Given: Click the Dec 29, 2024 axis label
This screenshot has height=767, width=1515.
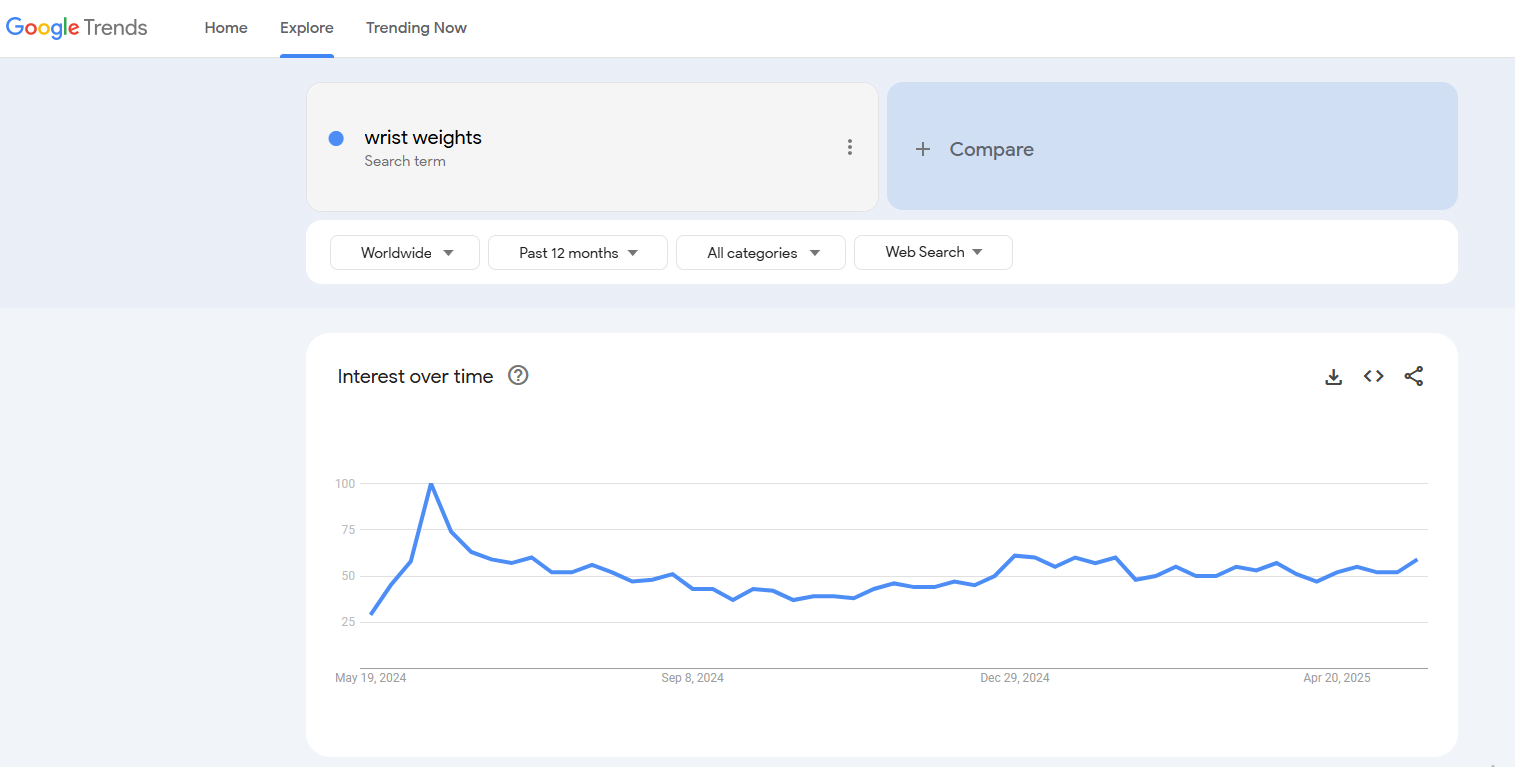Looking at the screenshot, I should [1014, 678].
